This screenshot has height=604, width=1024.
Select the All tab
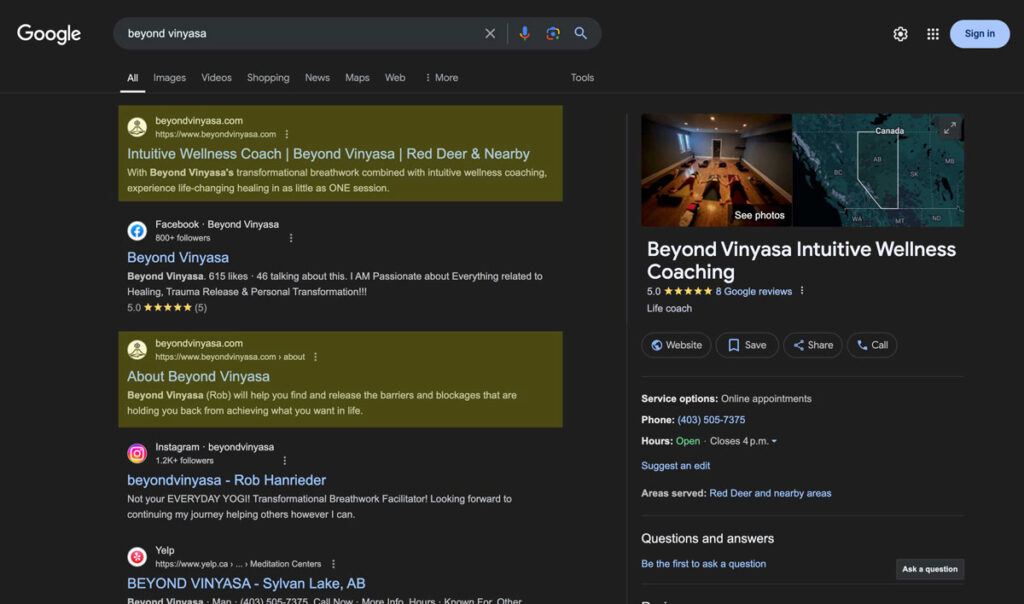[133, 78]
